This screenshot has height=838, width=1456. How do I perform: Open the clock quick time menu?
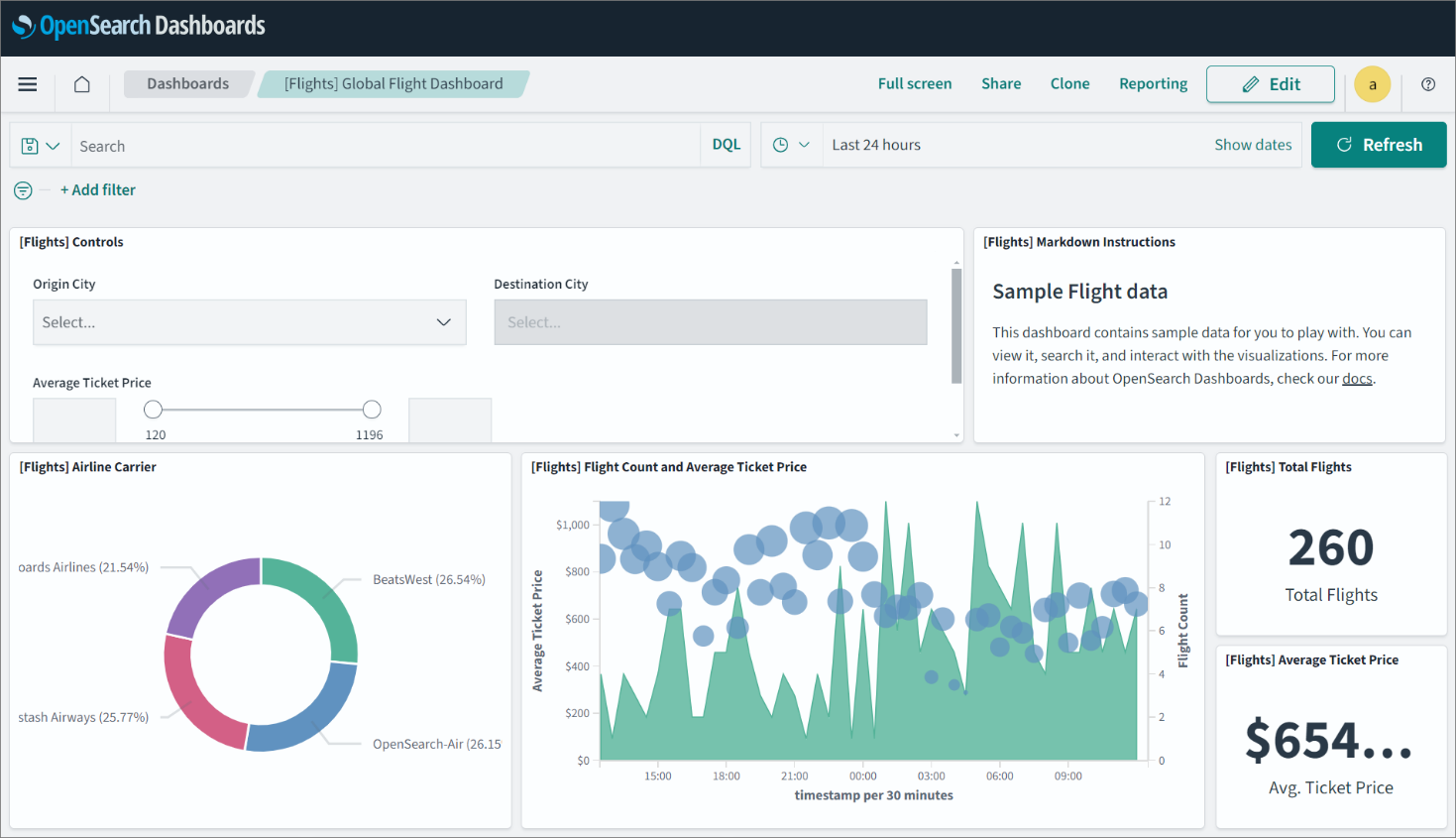point(792,145)
